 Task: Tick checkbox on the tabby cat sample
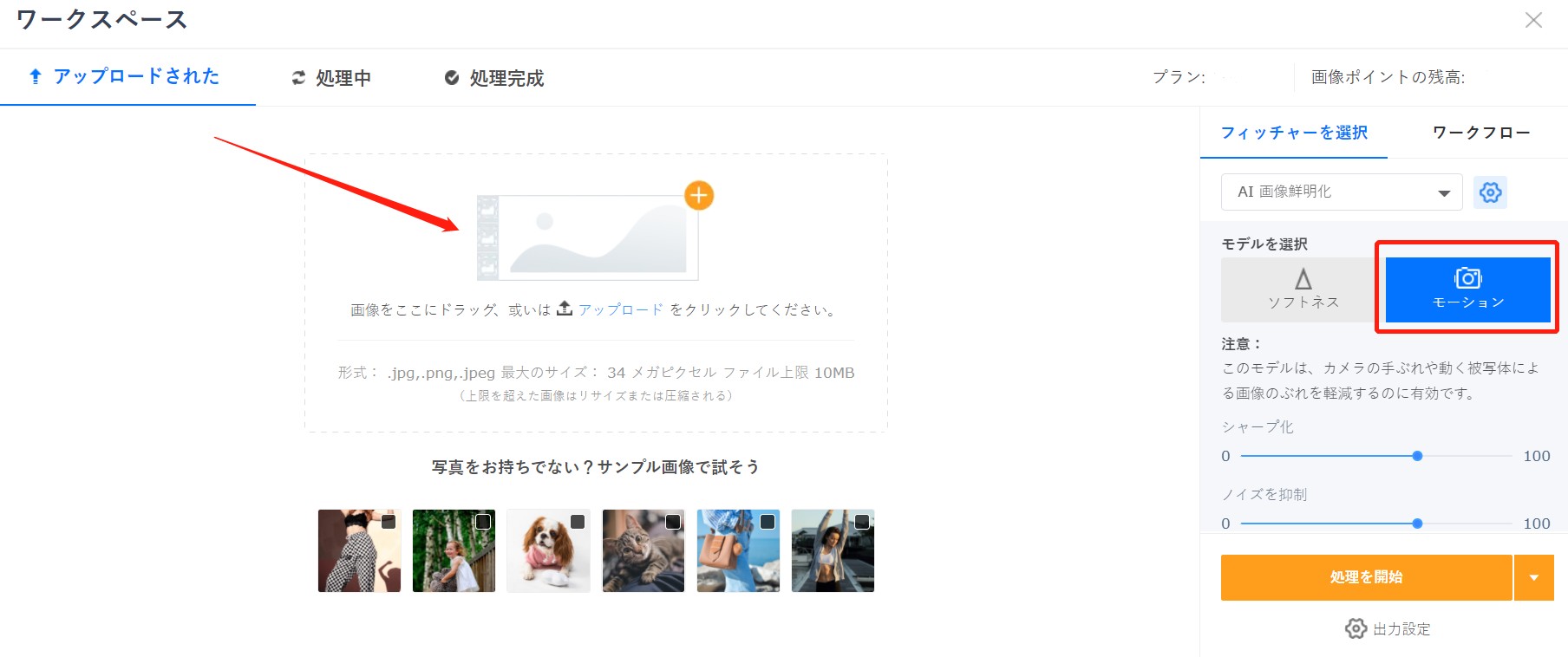pyautogui.click(x=672, y=522)
